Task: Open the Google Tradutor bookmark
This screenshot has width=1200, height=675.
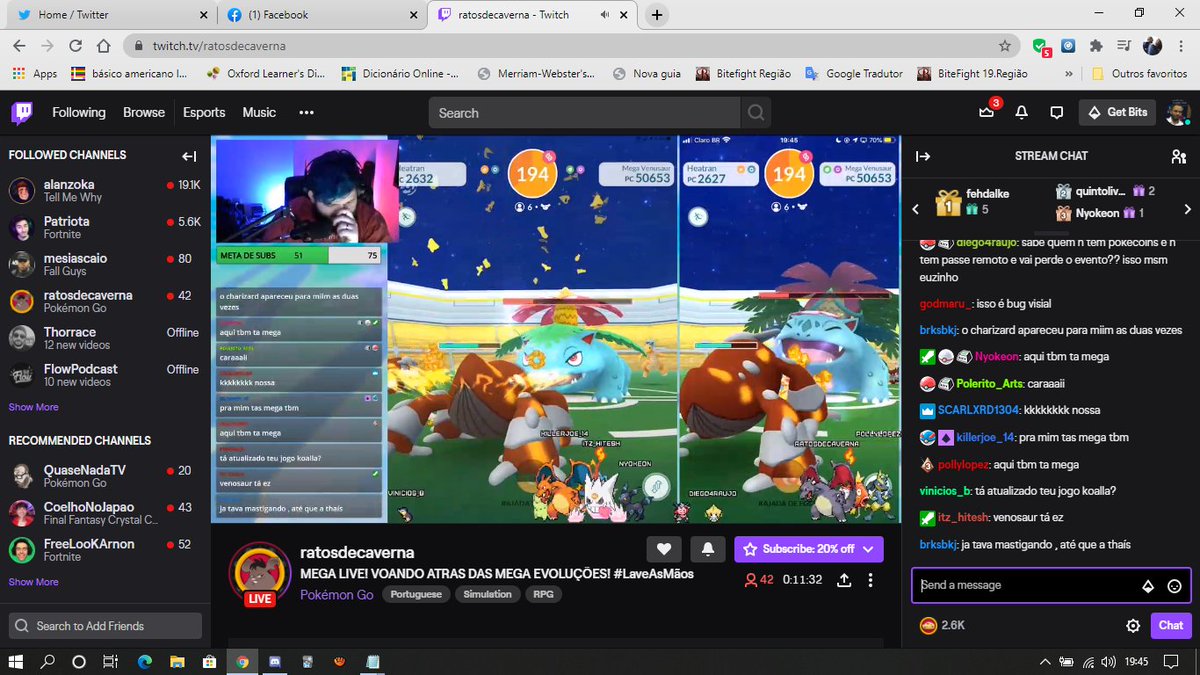Action: (854, 74)
